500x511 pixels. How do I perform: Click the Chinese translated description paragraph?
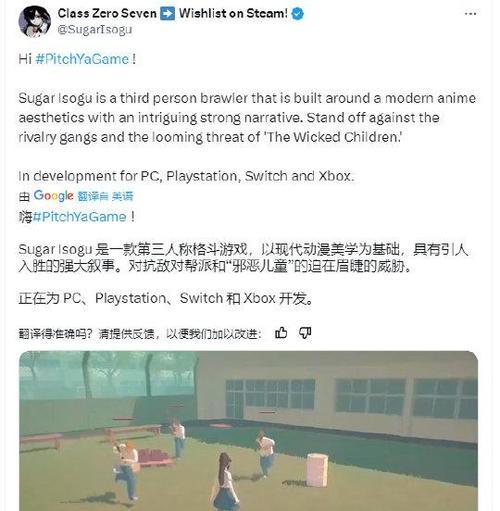coord(243,258)
